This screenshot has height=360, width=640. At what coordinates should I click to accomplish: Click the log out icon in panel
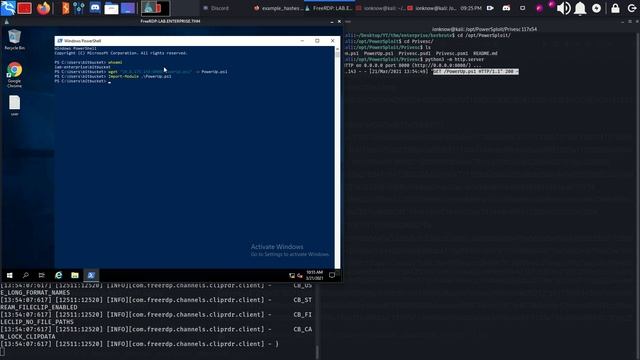(631, 8)
